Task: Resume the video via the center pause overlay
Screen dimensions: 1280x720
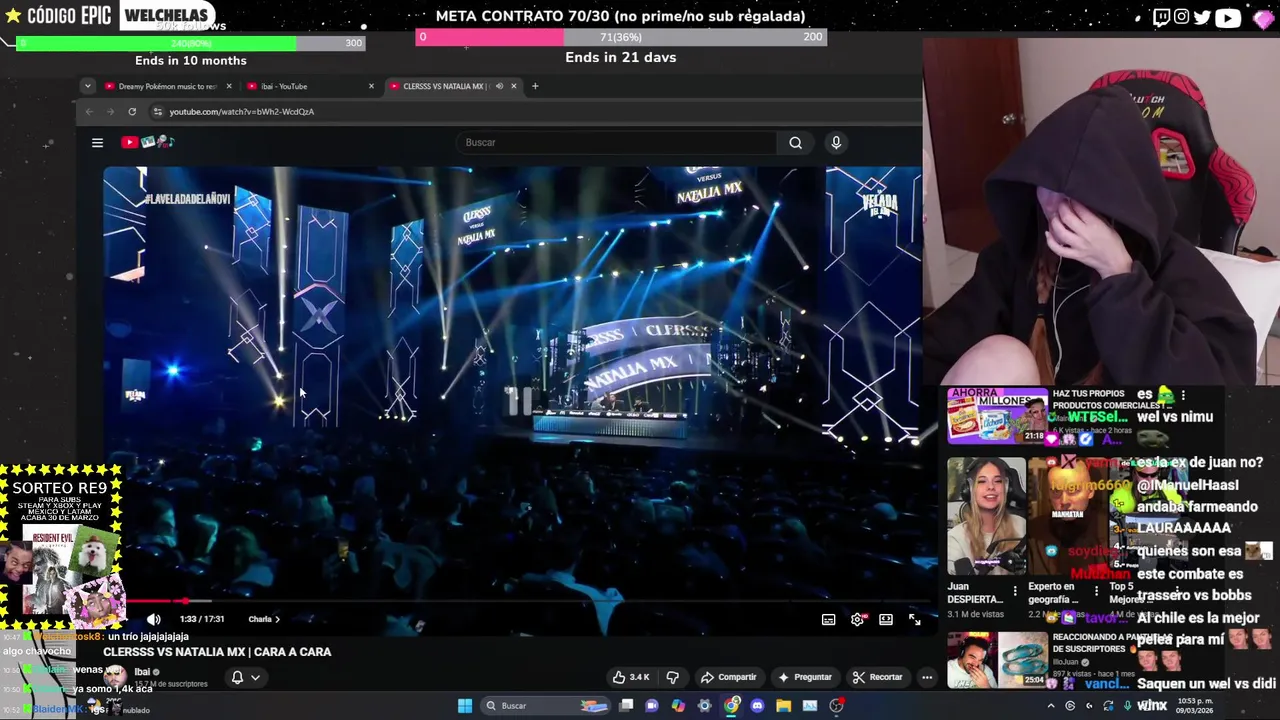Action: click(519, 402)
